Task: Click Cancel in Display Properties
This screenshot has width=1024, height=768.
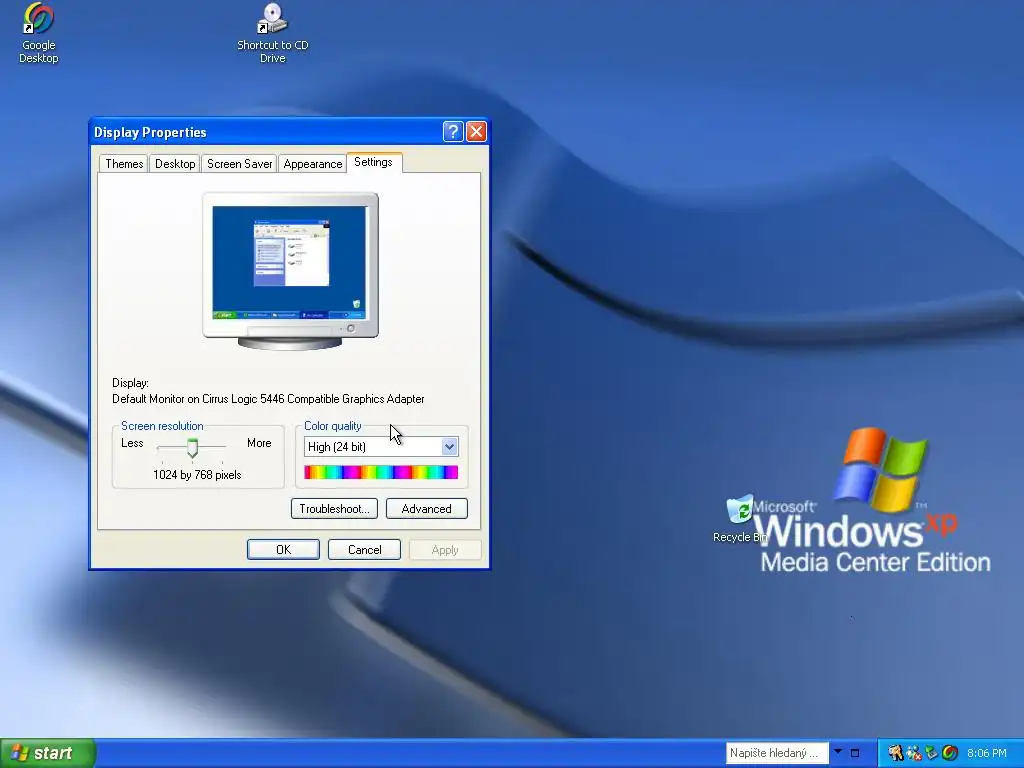Action: [364, 550]
